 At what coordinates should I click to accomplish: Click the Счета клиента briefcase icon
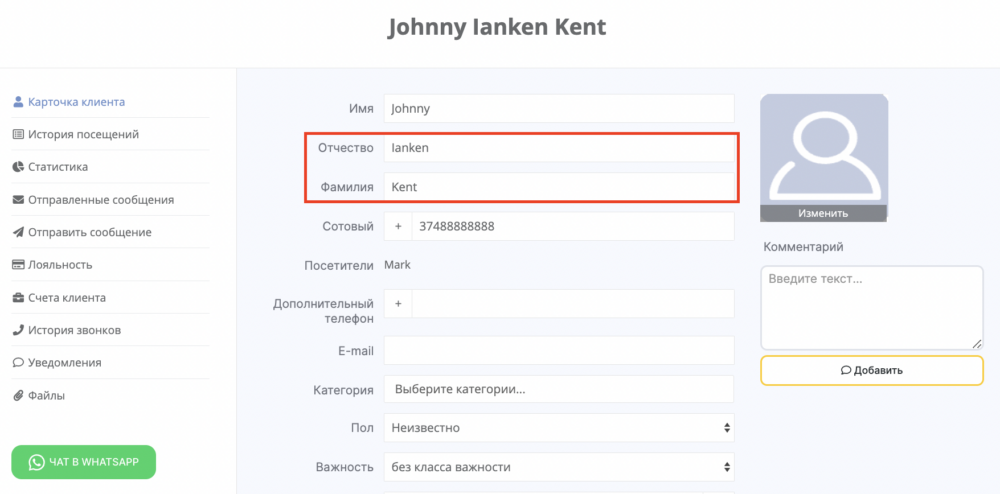(18, 298)
